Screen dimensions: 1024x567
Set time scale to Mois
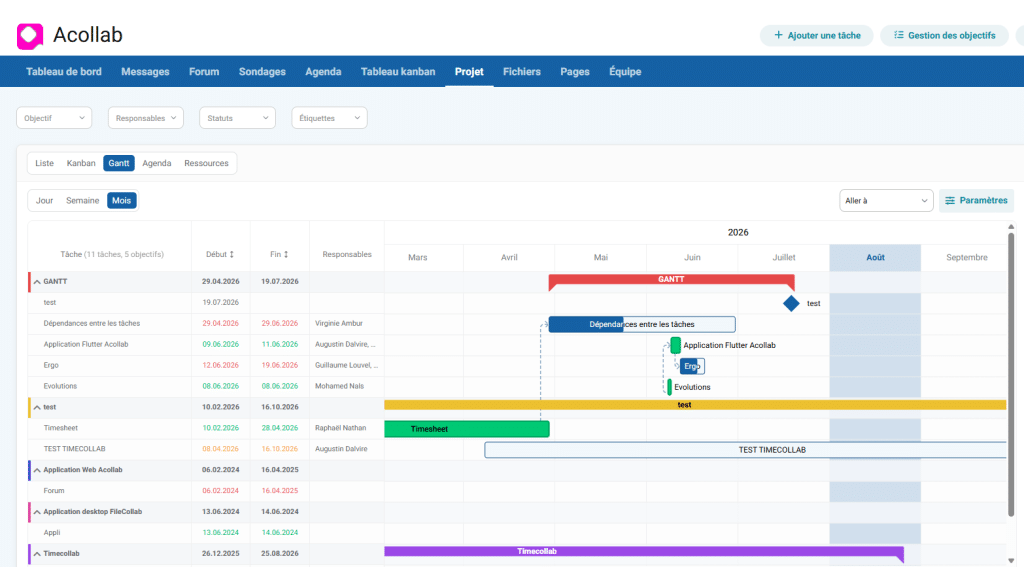tap(121, 201)
